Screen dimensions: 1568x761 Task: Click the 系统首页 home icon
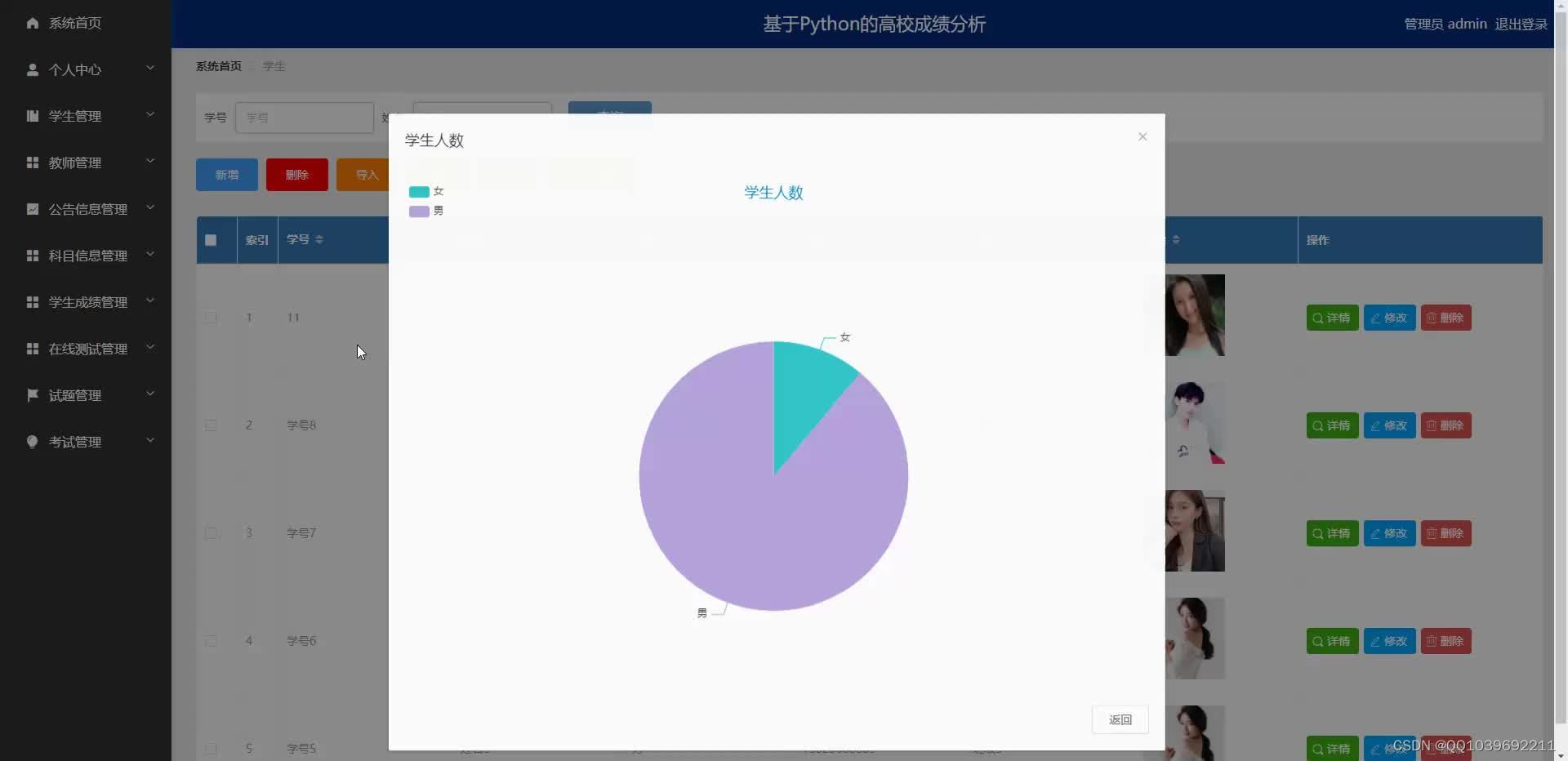tap(33, 23)
